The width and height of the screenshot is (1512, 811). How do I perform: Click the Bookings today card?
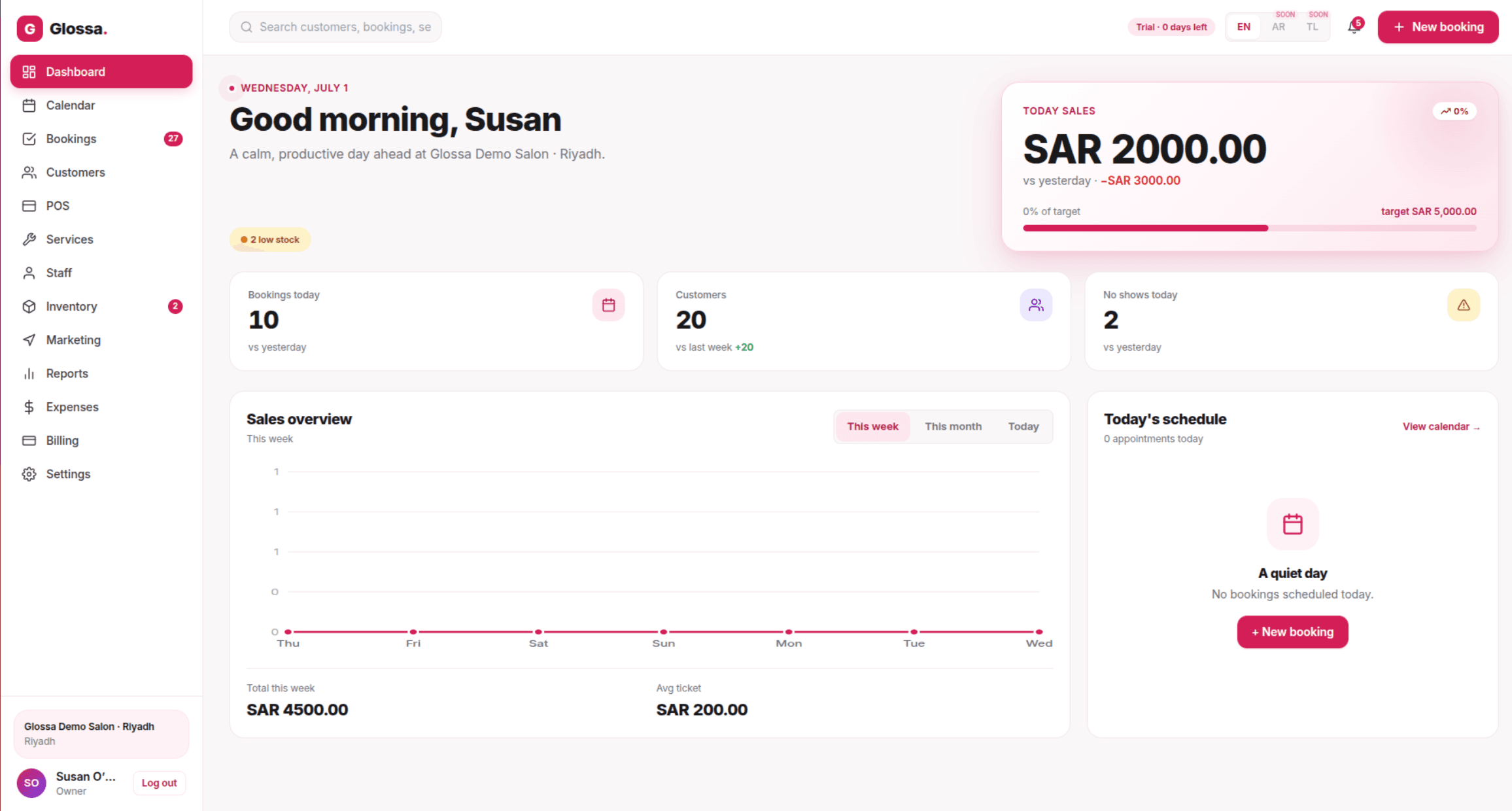(436, 321)
